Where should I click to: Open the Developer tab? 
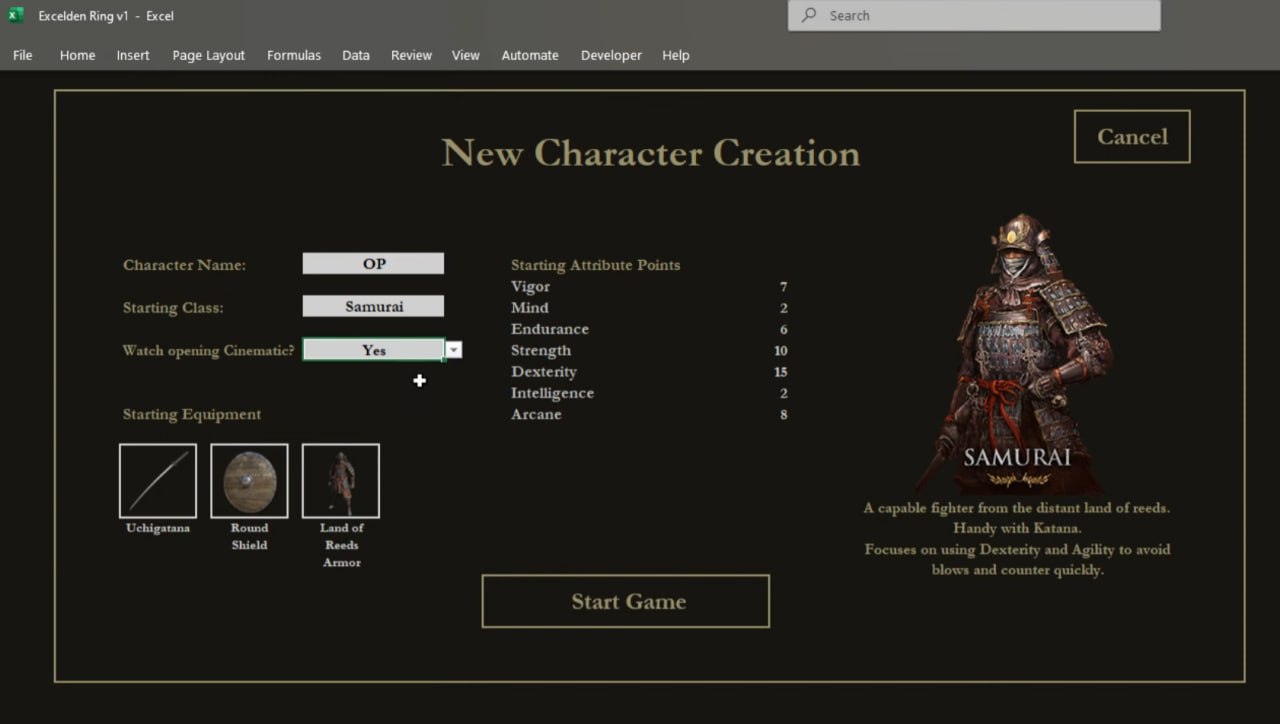coord(611,55)
